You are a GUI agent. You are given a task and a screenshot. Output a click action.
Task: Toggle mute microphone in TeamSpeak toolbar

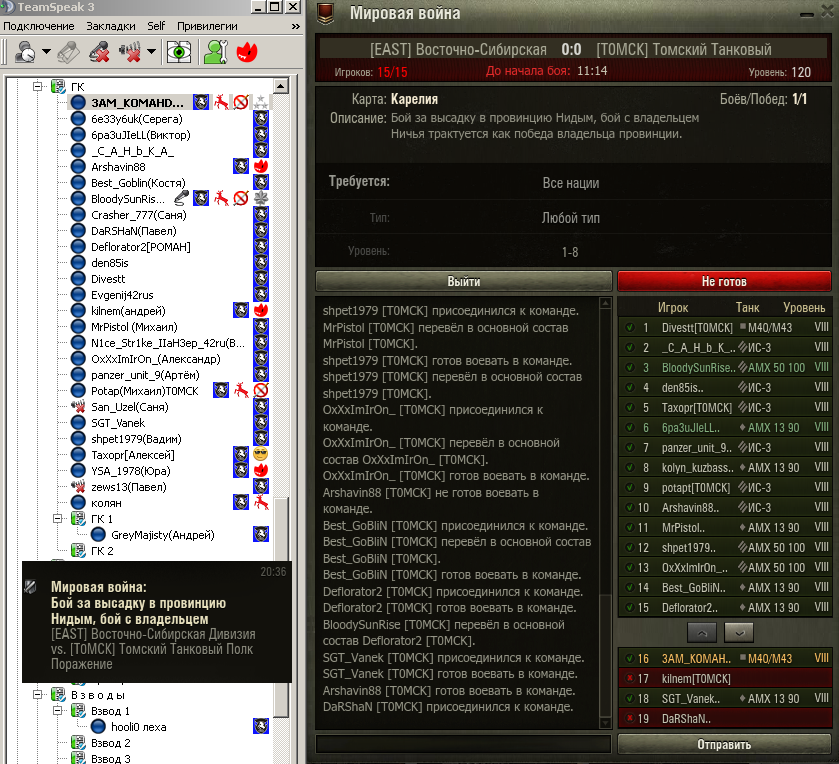[x=100, y=52]
